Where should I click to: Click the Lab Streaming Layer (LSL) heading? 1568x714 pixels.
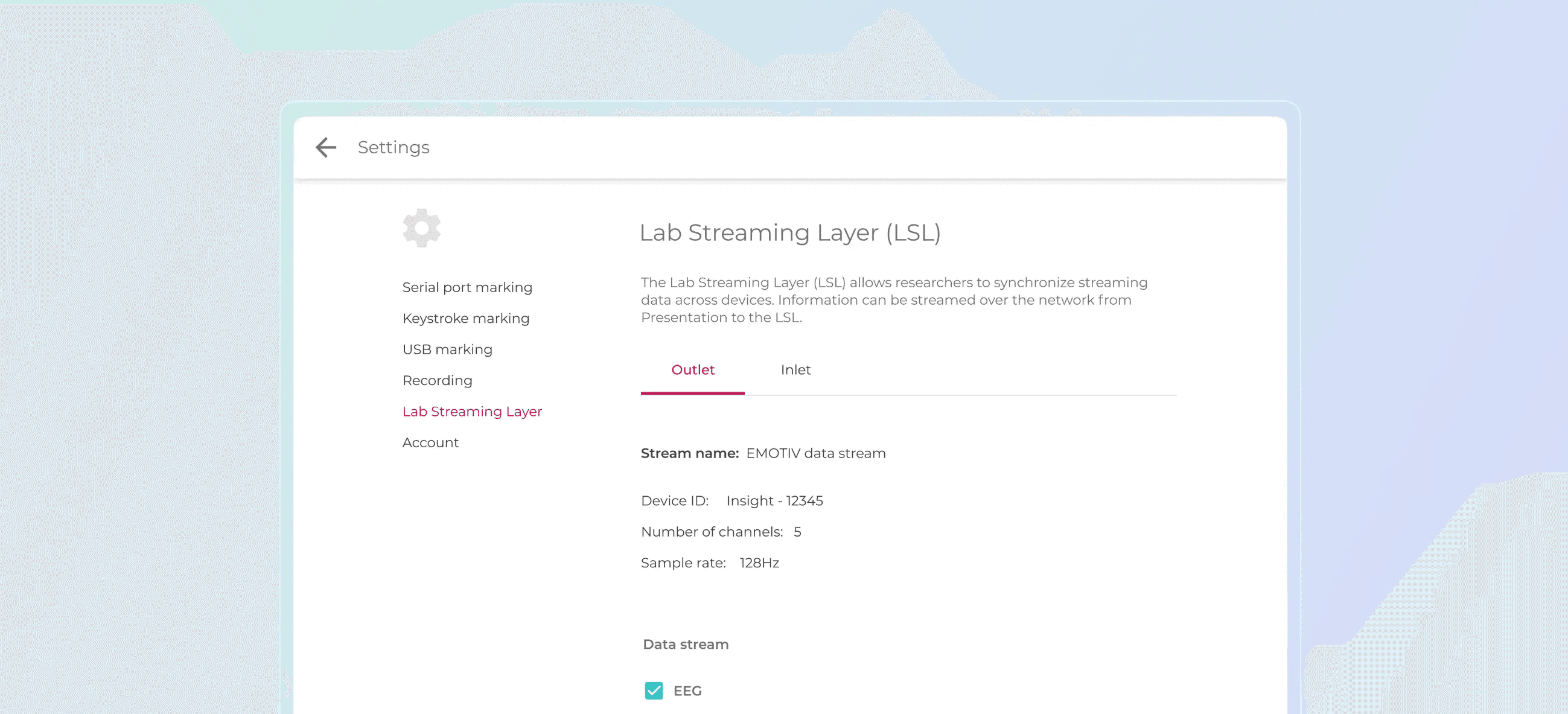(789, 232)
